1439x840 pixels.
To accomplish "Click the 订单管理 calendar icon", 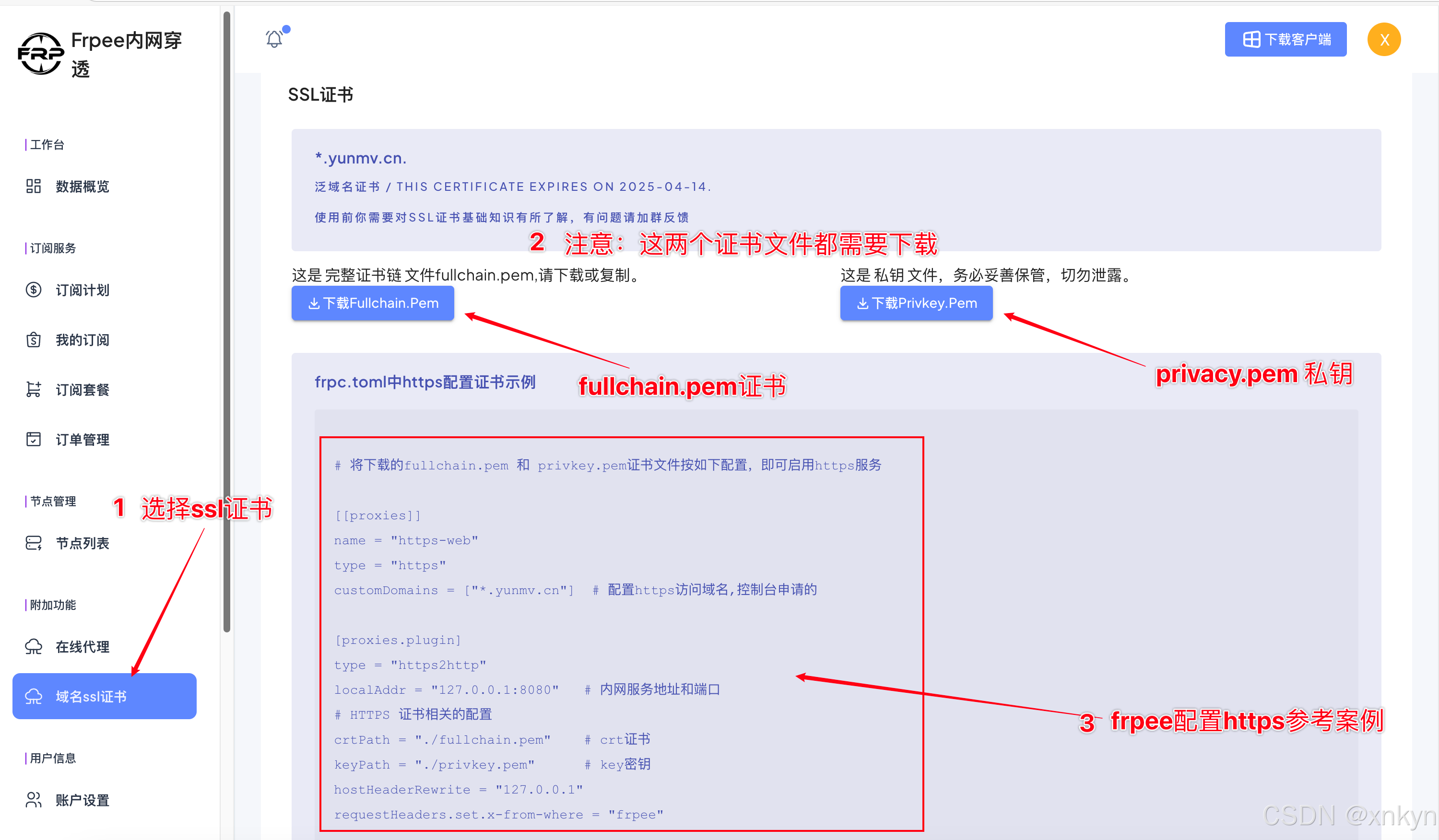I will point(34,439).
